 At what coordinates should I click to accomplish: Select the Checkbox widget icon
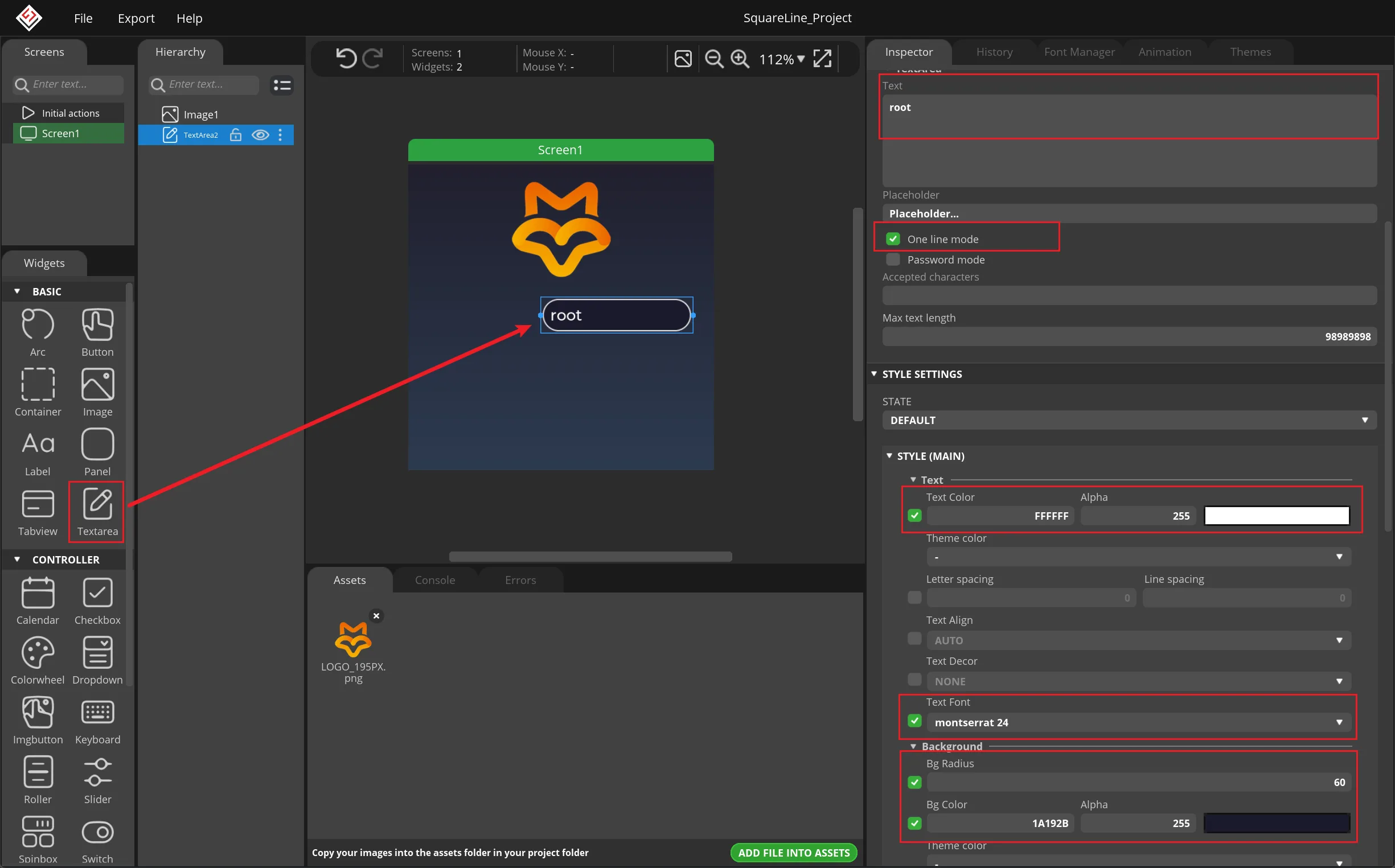click(x=97, y=593)
